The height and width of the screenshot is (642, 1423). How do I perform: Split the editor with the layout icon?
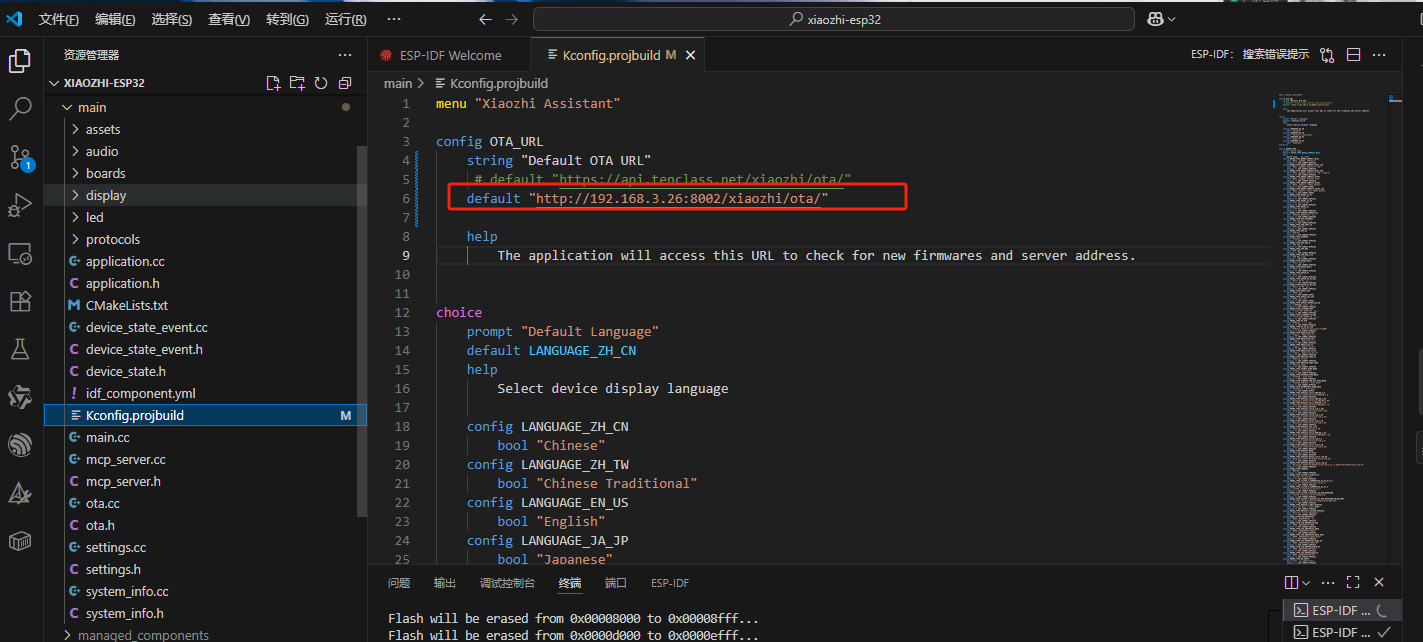1353,55
